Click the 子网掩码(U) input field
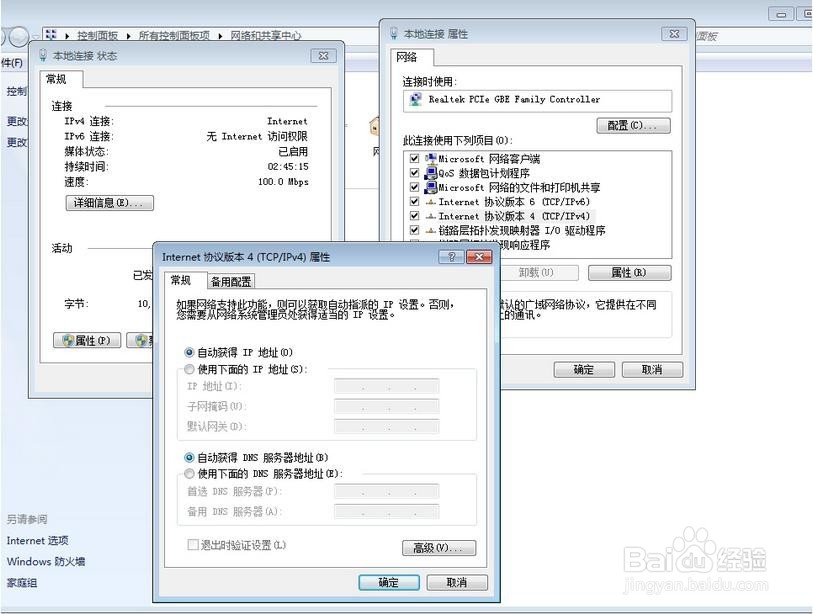Viewport: 813px width, 614px height. [387, 407]
